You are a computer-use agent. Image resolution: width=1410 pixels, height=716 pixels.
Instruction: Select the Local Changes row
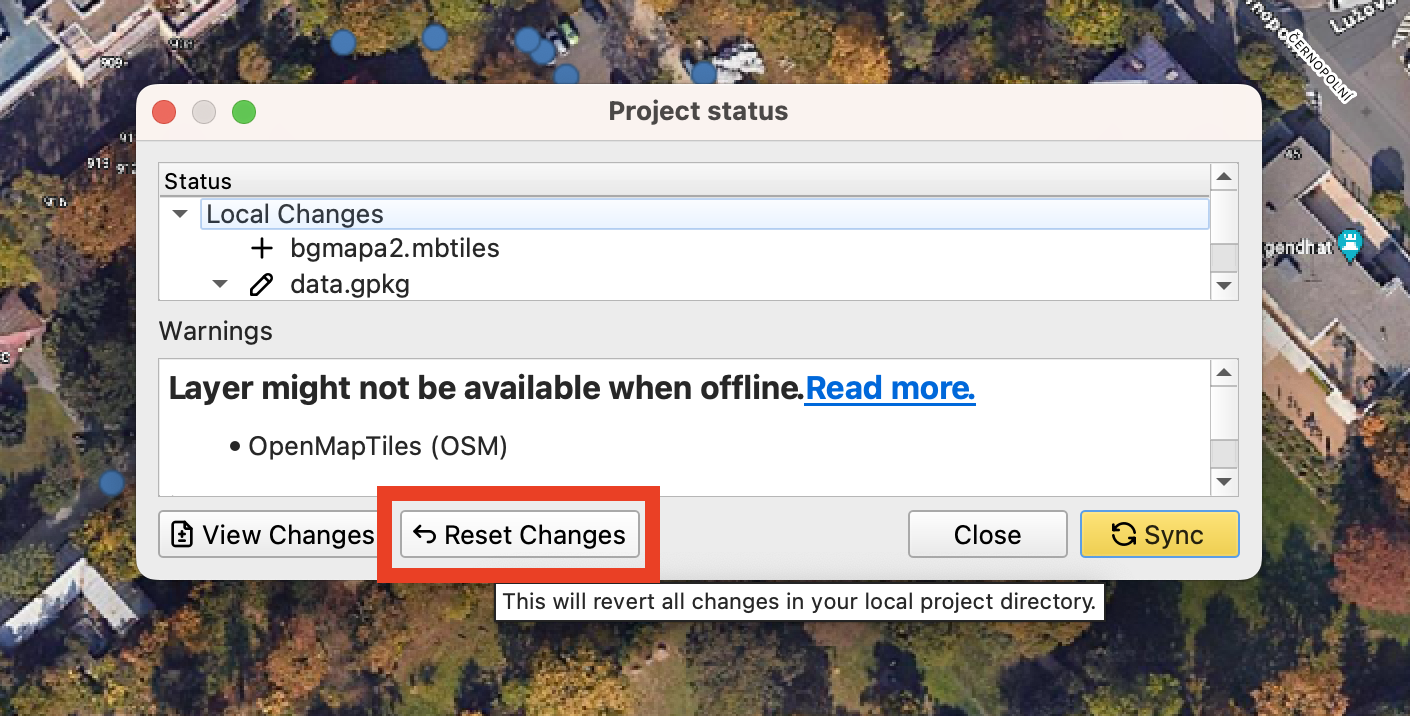click(295, 214)
